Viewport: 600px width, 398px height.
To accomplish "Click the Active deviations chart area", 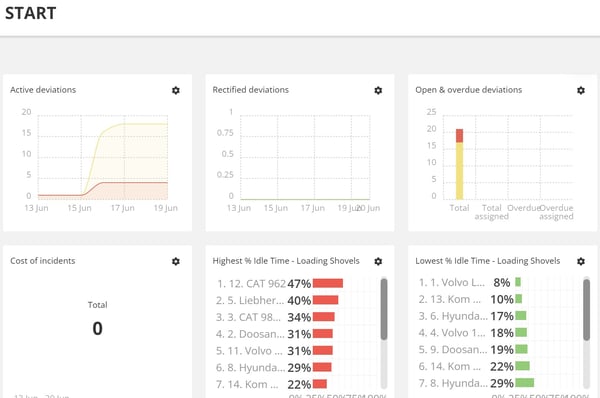I will pos(103,157).
